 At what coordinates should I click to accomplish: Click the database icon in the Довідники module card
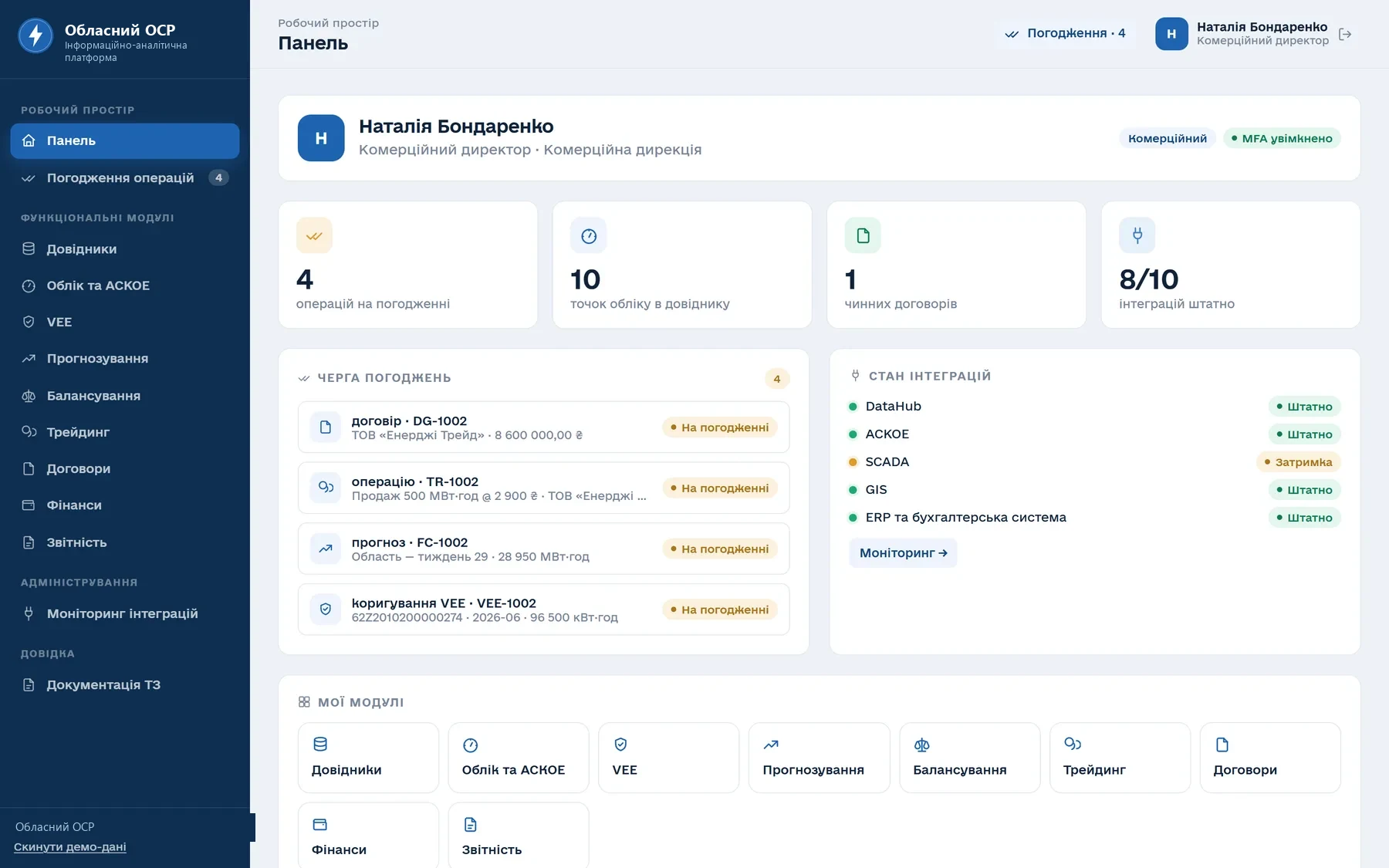[320, 745]
